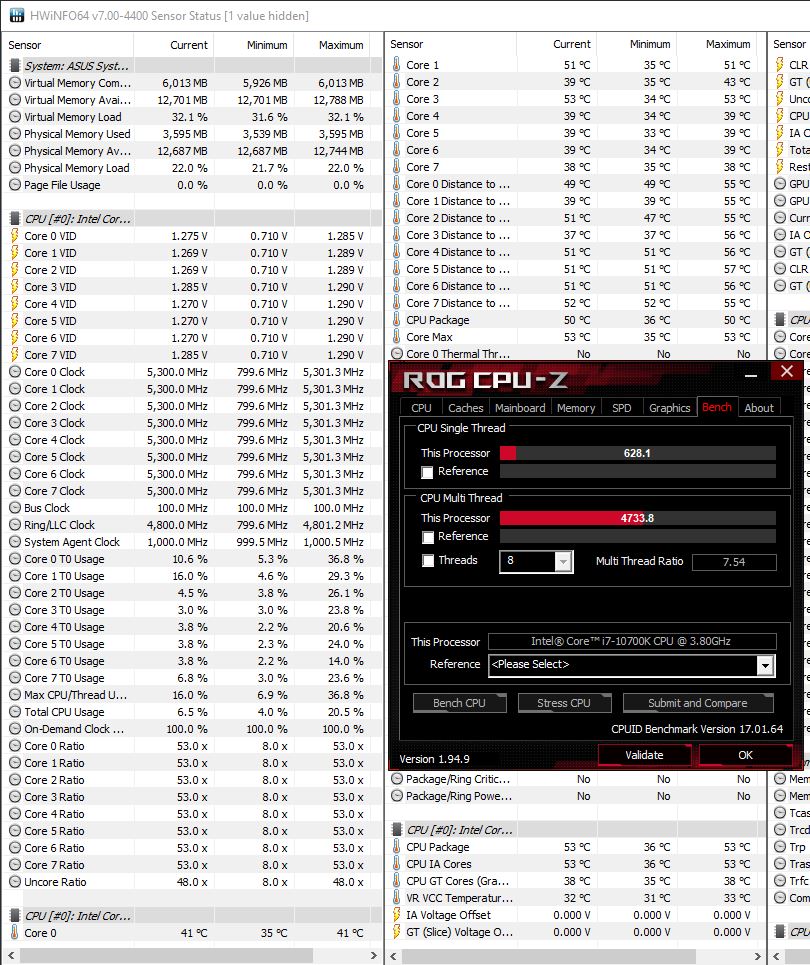Open the Threads count dropdown showing 8
810x965 pixels.
click(x=563, y=562)
